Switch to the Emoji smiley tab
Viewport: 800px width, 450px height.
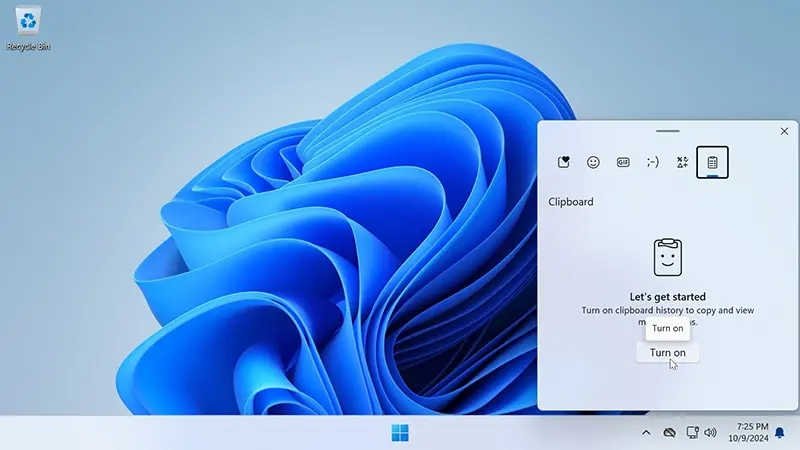click(x=593, y=162)
